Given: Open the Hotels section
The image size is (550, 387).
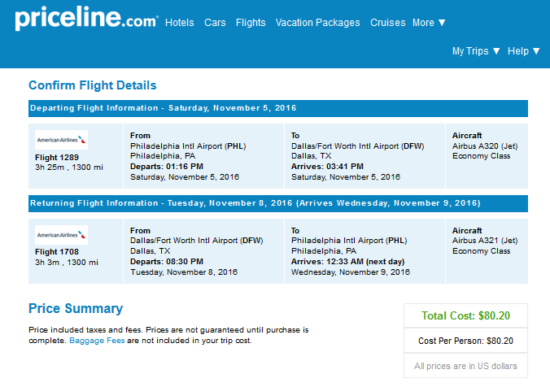Looking at the screenshot, I should 180,23.
